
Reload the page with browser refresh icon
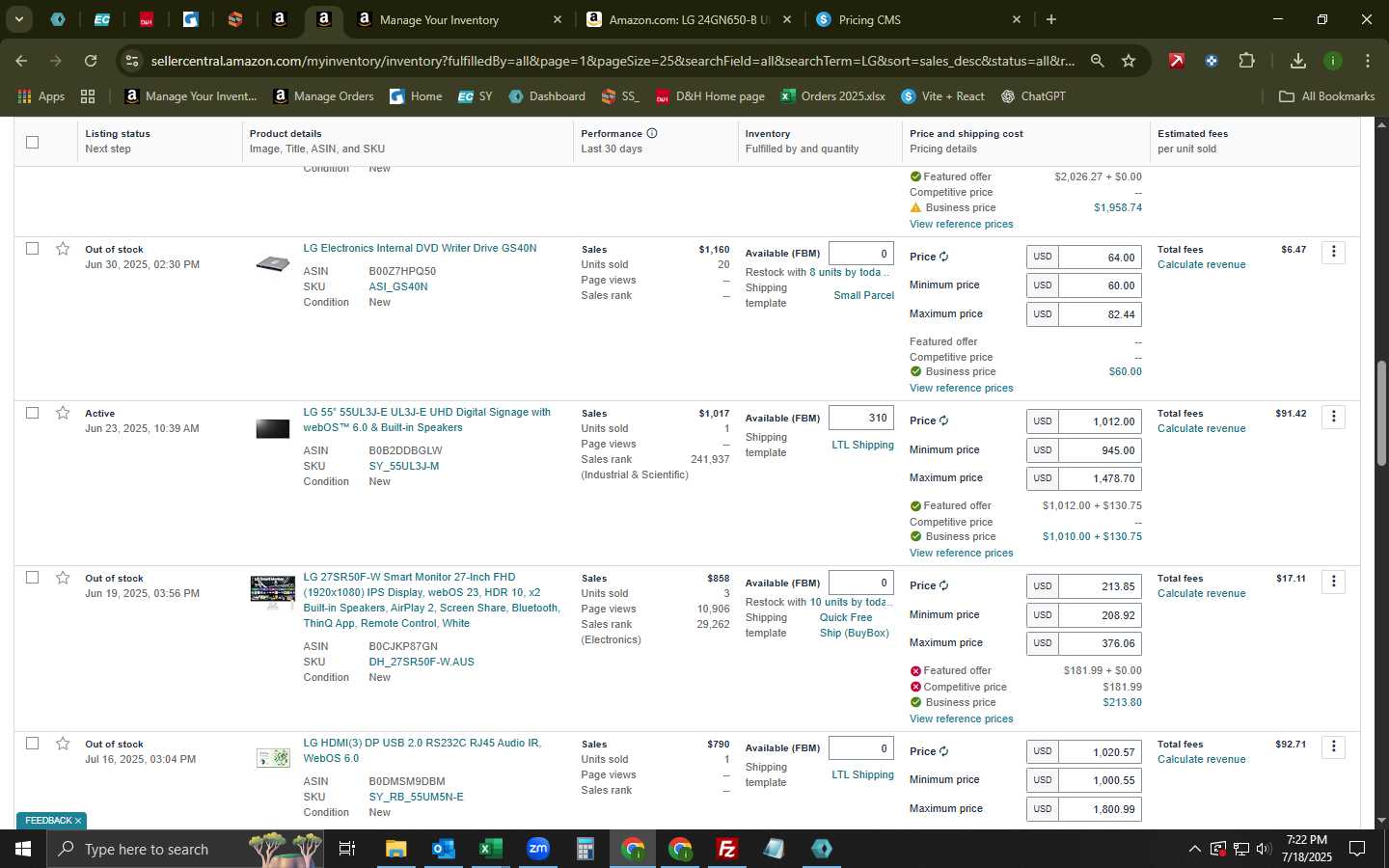click(x=91, y=61)
